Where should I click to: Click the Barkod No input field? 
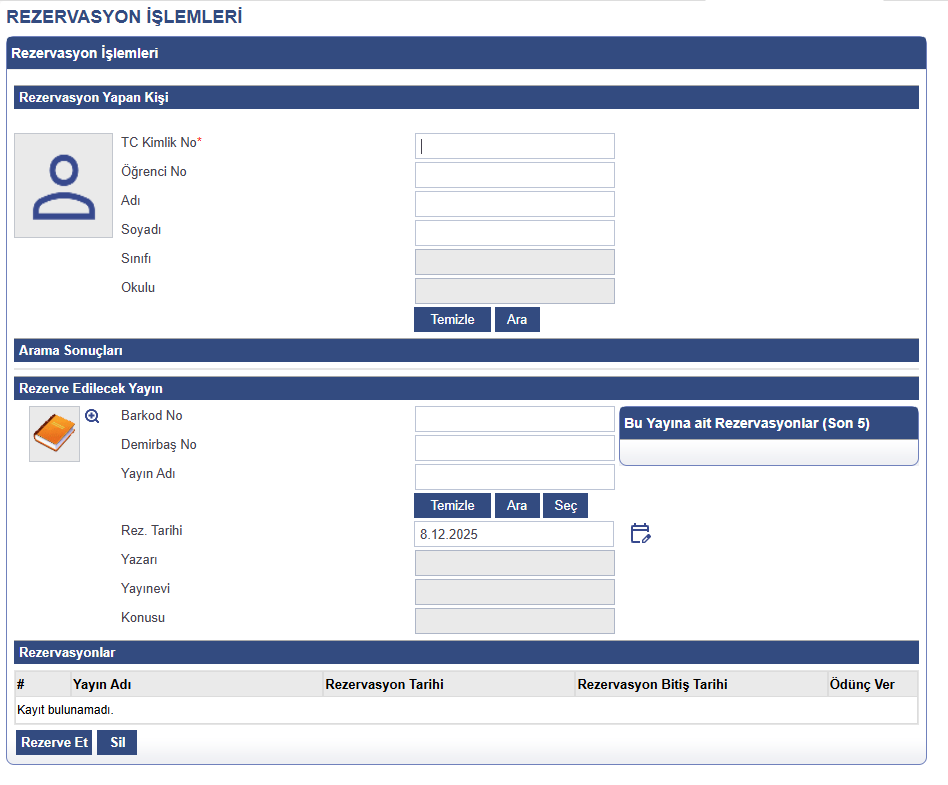coord(514,419)
